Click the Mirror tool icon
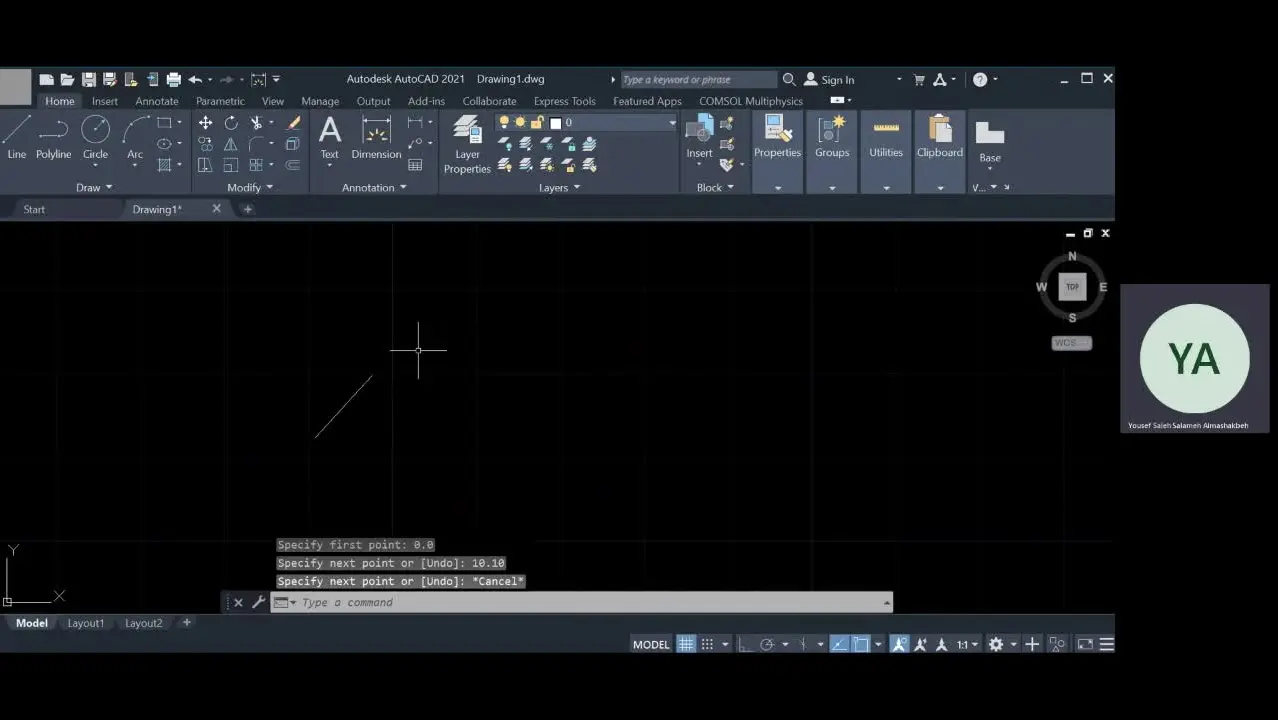This screenshot has height=720, width=1278. point(231,144)
